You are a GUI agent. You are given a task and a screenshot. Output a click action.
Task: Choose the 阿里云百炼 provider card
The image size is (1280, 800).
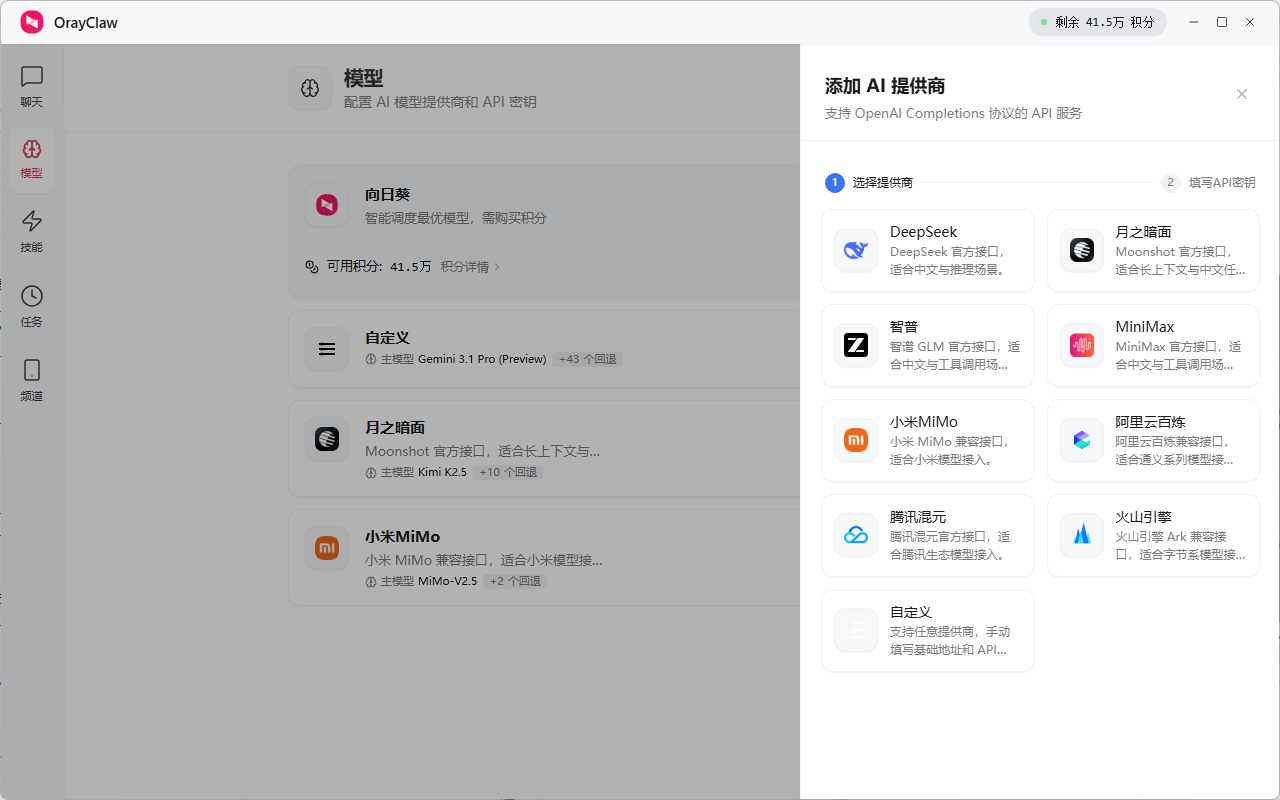click(1153, 440)
